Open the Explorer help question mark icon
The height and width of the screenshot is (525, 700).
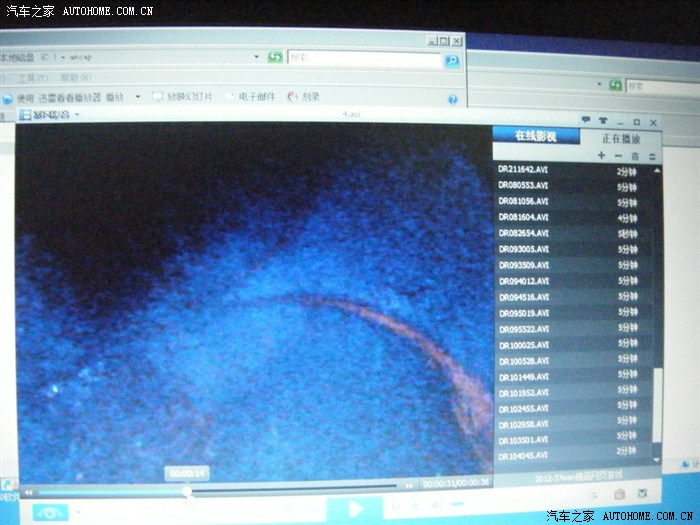pos(452,99)
